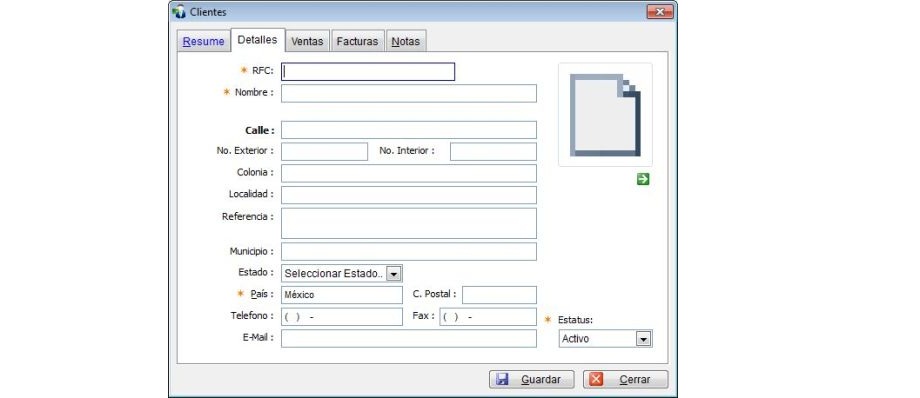Open the Seleccionar Estado combo box

pos(341,274)
